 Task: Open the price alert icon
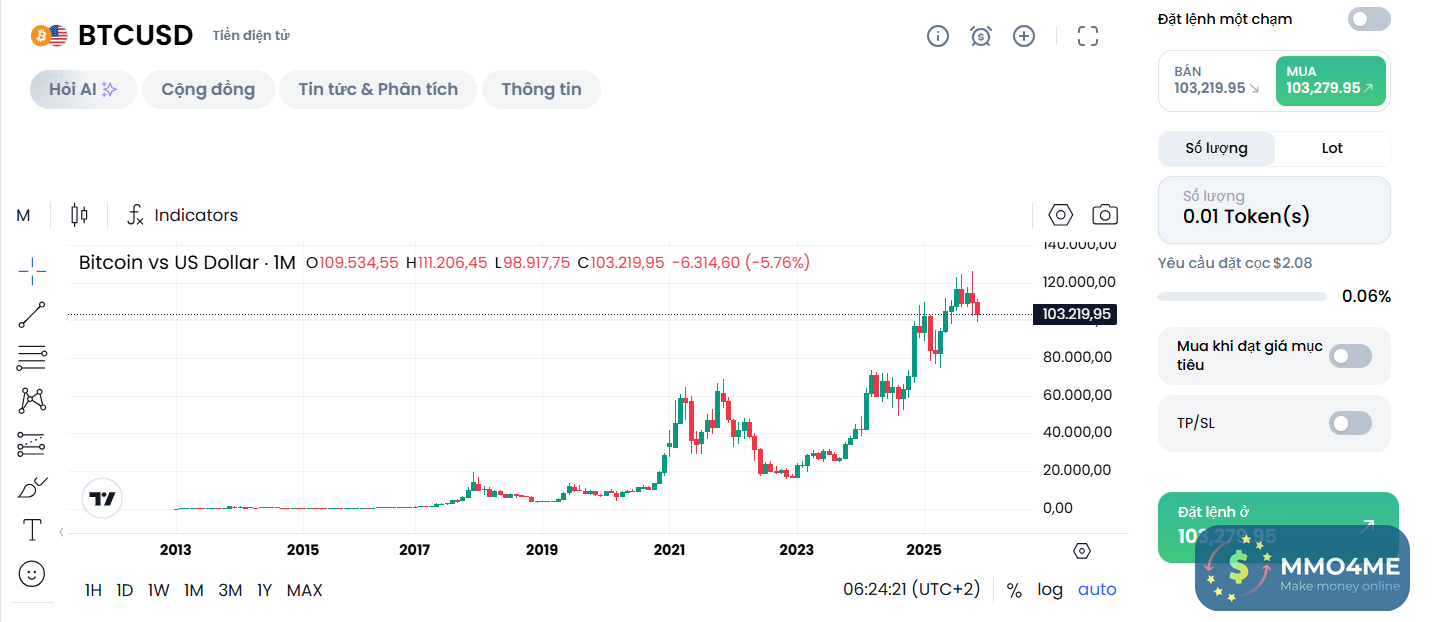coord(981,36)
